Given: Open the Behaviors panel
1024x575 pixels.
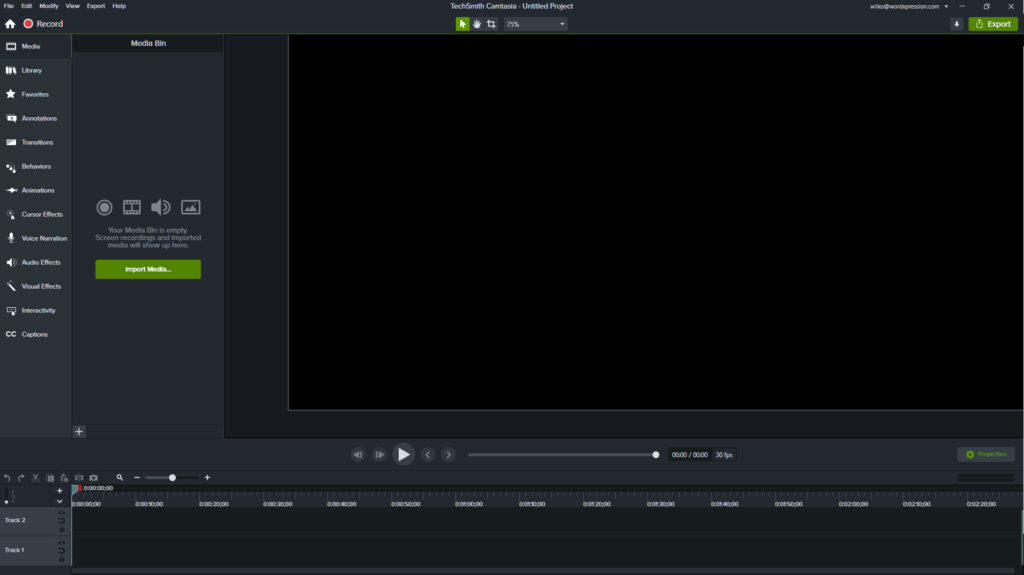Looking at the screenshot, I should pos(35,167).
